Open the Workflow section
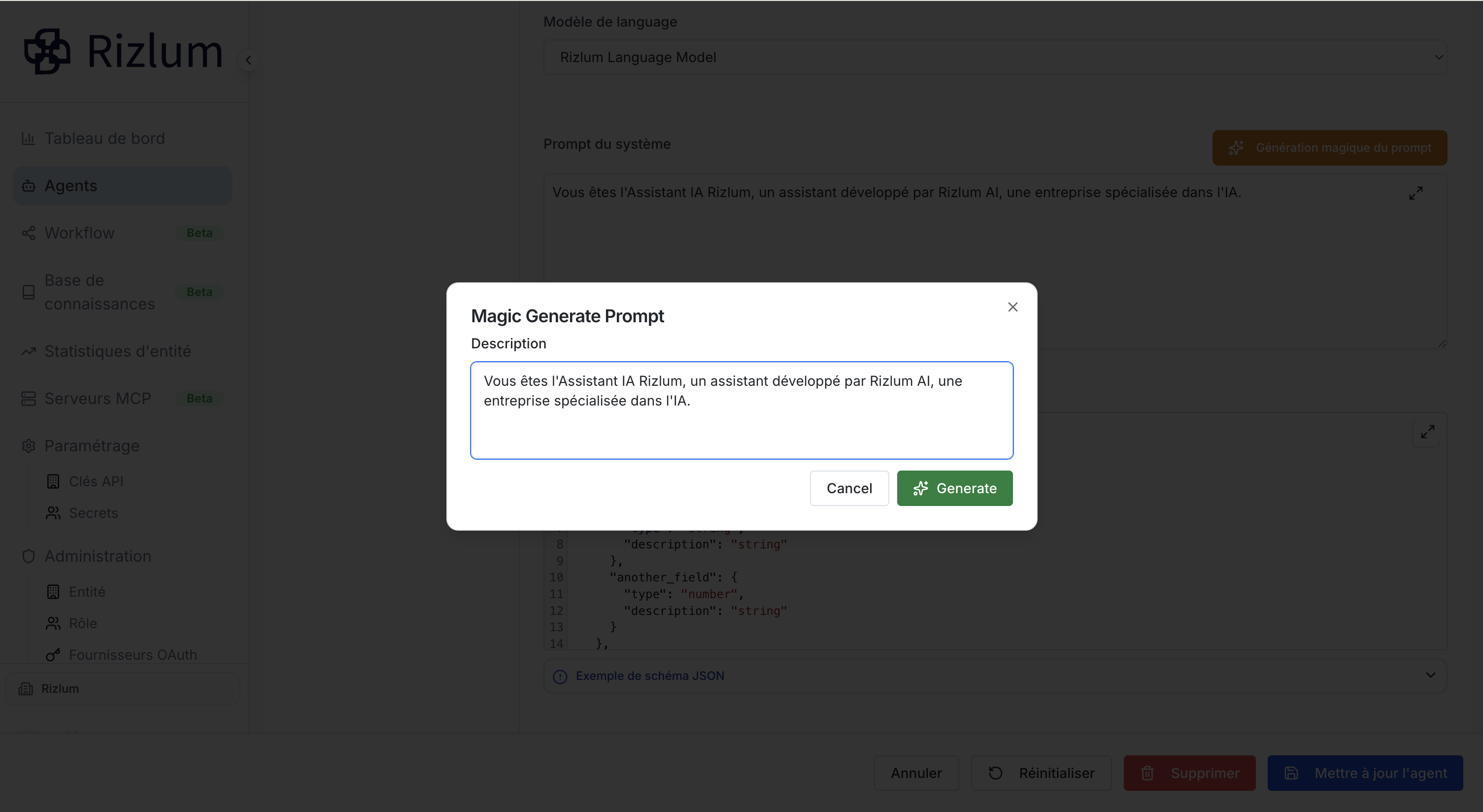The image size is (1483, 812). 122,233
